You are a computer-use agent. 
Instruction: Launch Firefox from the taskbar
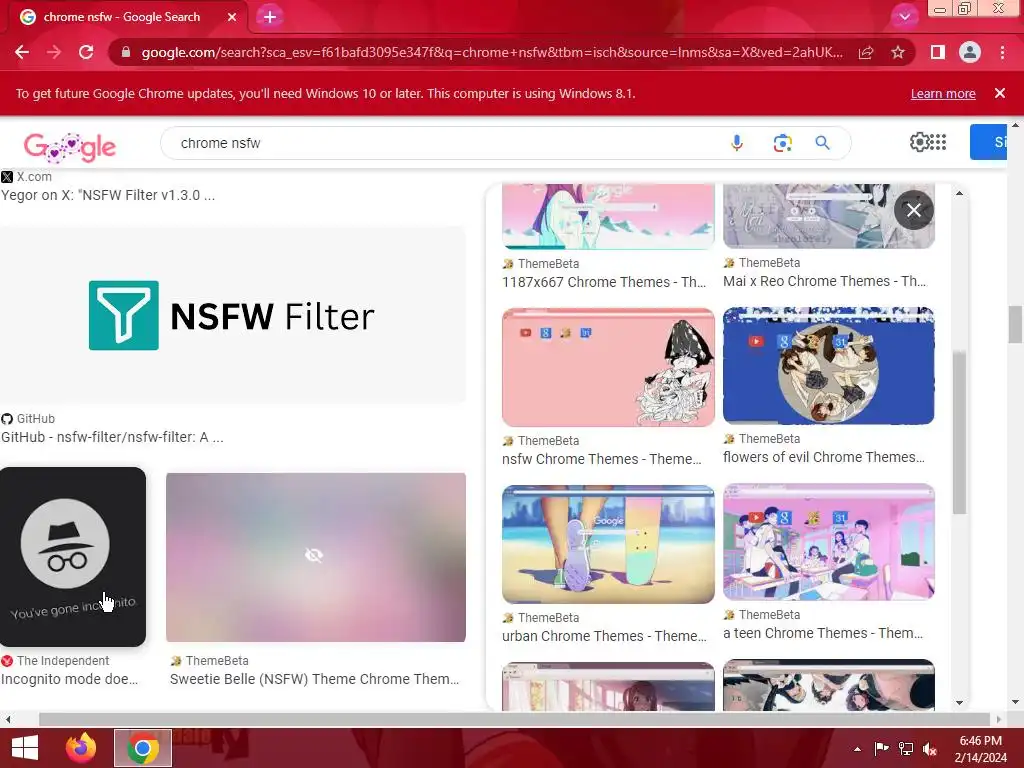coord(81,748)
